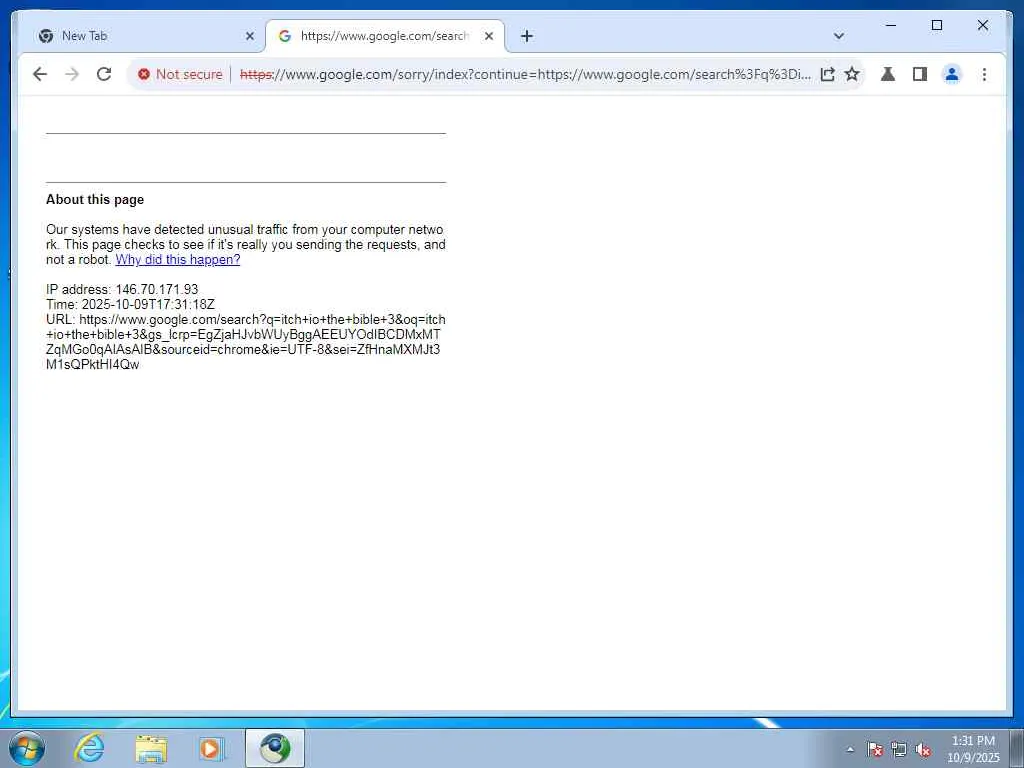The height and width of the screenshot is (768, 1024).
Task: Click the muted volume tray icon
Action: [923, 749]
